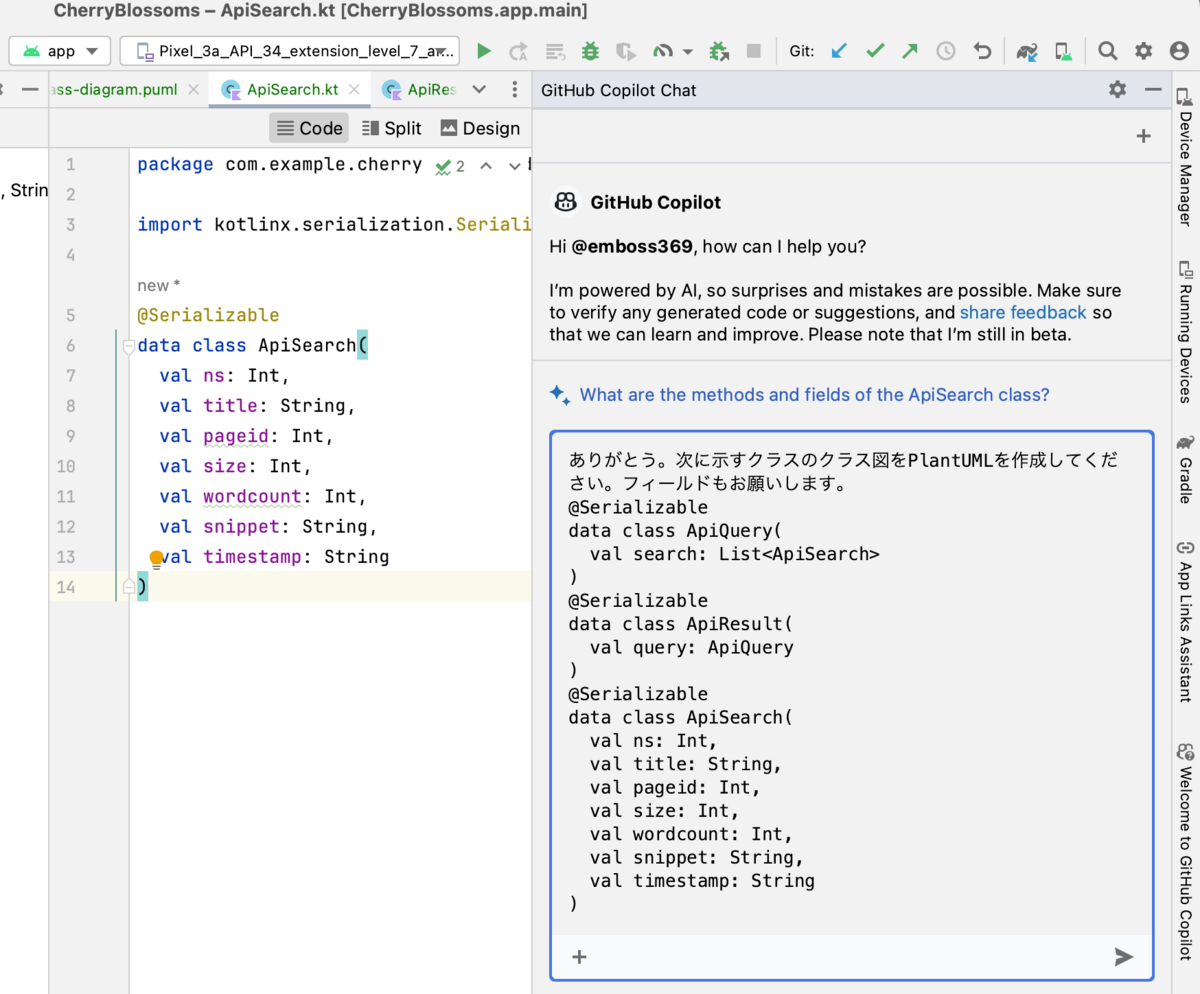Viewport: 1200px width, 994px height.
Task: Sync project with Gradle files icon
Action: (x=1027, y=51)
